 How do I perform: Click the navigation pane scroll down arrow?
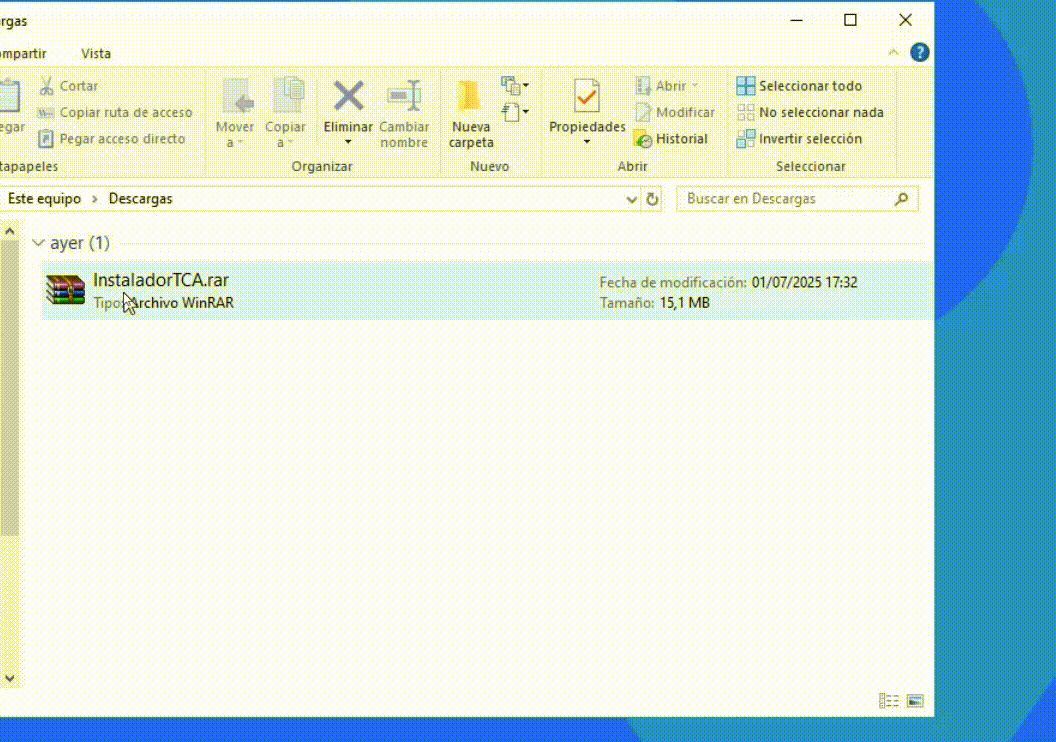(9, 678)
